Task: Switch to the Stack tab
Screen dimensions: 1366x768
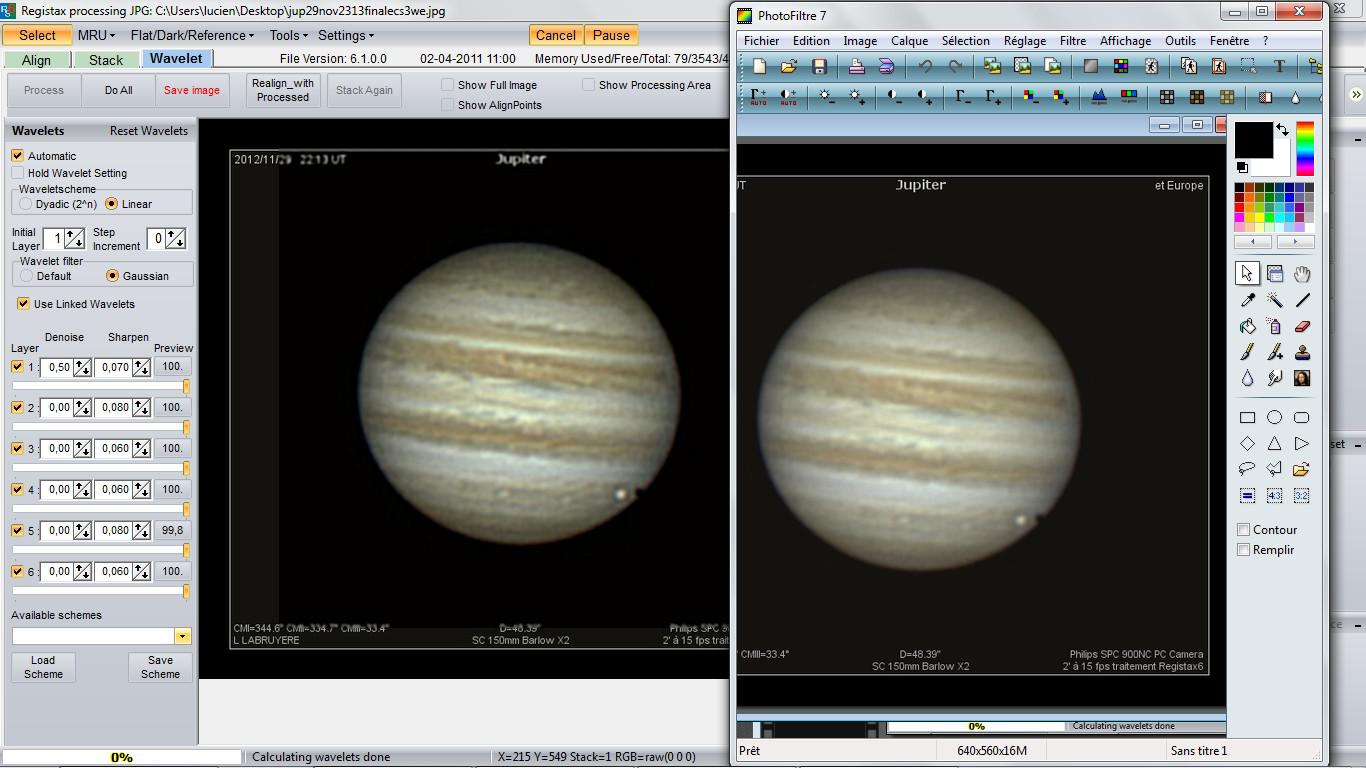Action: [106, 60]
